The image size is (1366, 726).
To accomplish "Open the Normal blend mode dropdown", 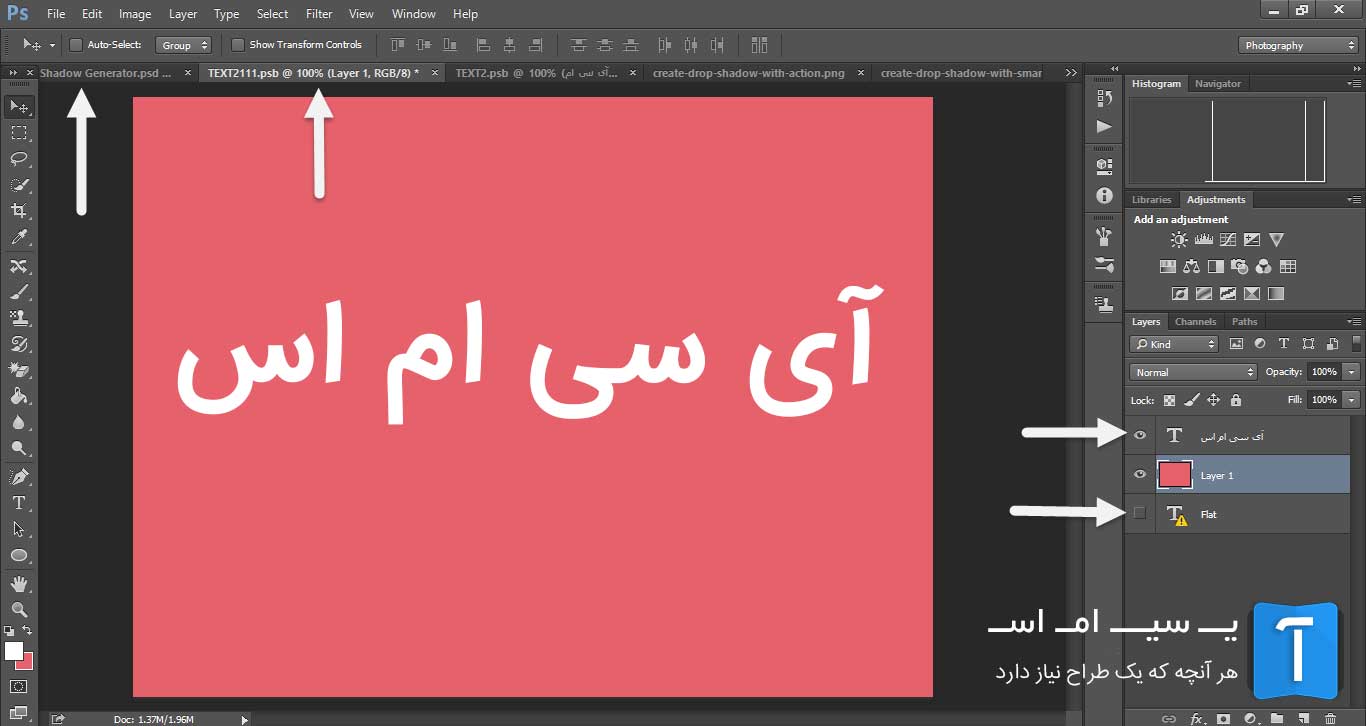I will coord(1193,372).
